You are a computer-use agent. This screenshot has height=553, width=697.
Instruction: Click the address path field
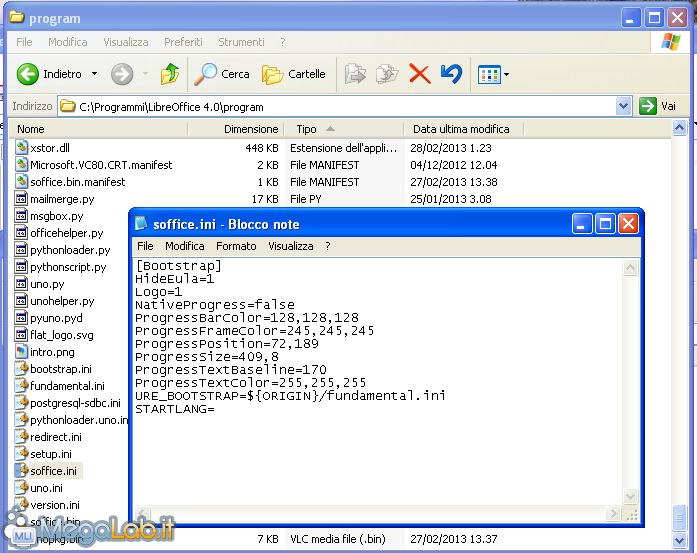338,107
